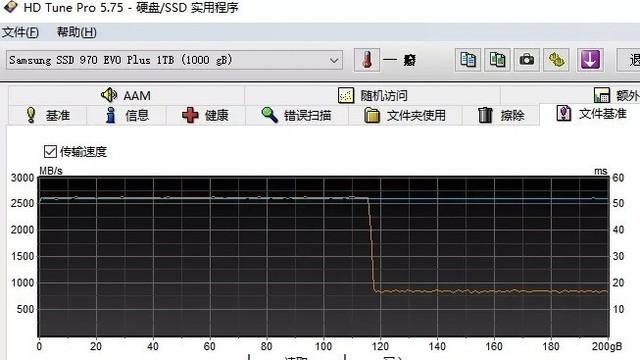Screen dimensions: 640x360
Task: Switch to the AAM tab
Action: [127, 96]
